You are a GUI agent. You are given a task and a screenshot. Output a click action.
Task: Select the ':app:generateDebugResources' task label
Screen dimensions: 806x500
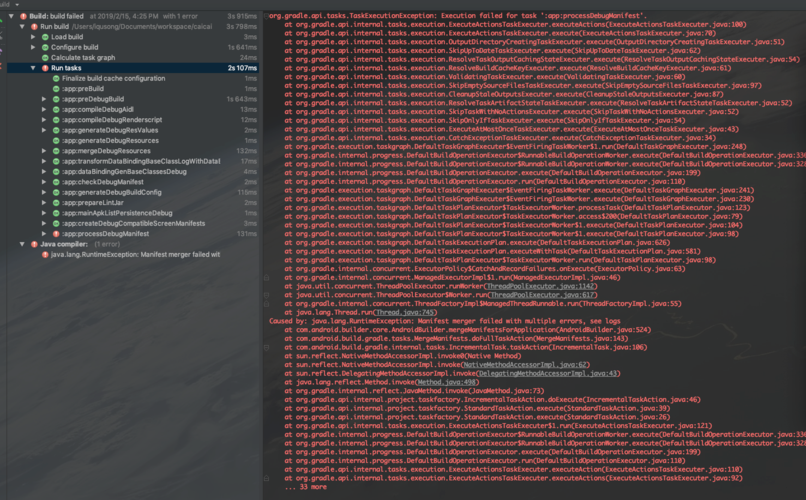110,140
